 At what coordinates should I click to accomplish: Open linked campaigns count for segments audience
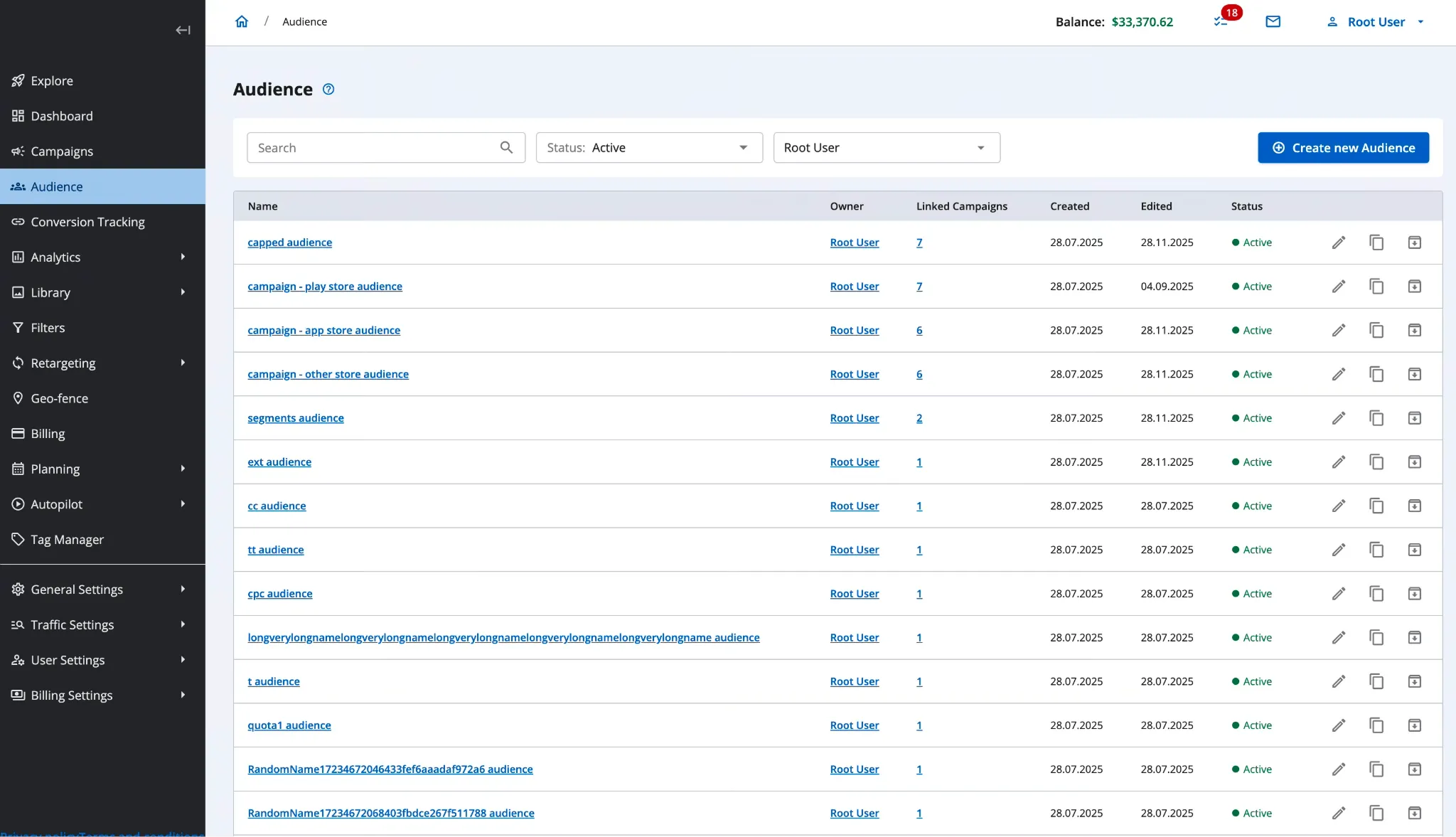(919, 418)
